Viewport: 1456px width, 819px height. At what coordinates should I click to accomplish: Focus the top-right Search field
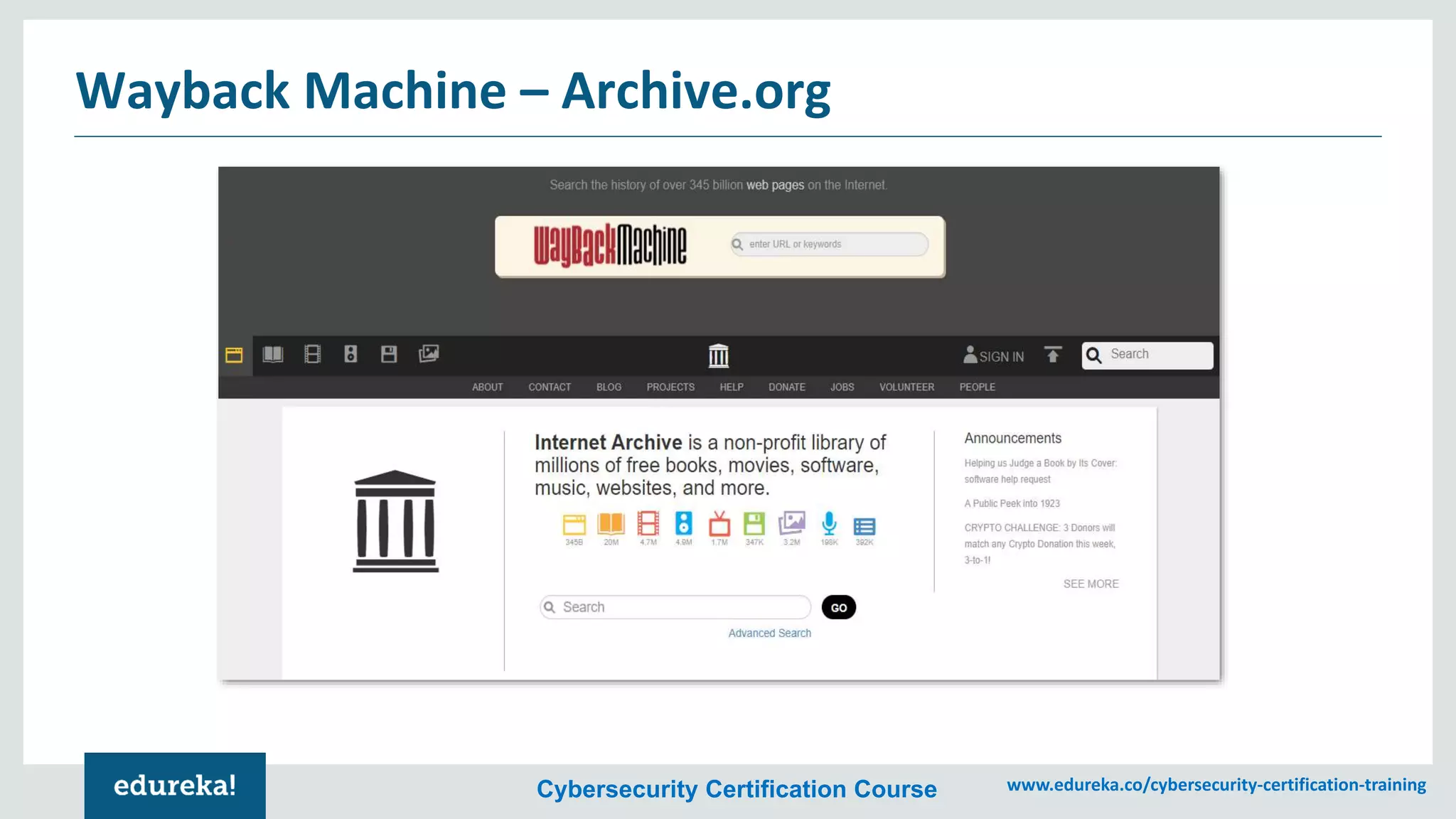(x=1147, y=355)
